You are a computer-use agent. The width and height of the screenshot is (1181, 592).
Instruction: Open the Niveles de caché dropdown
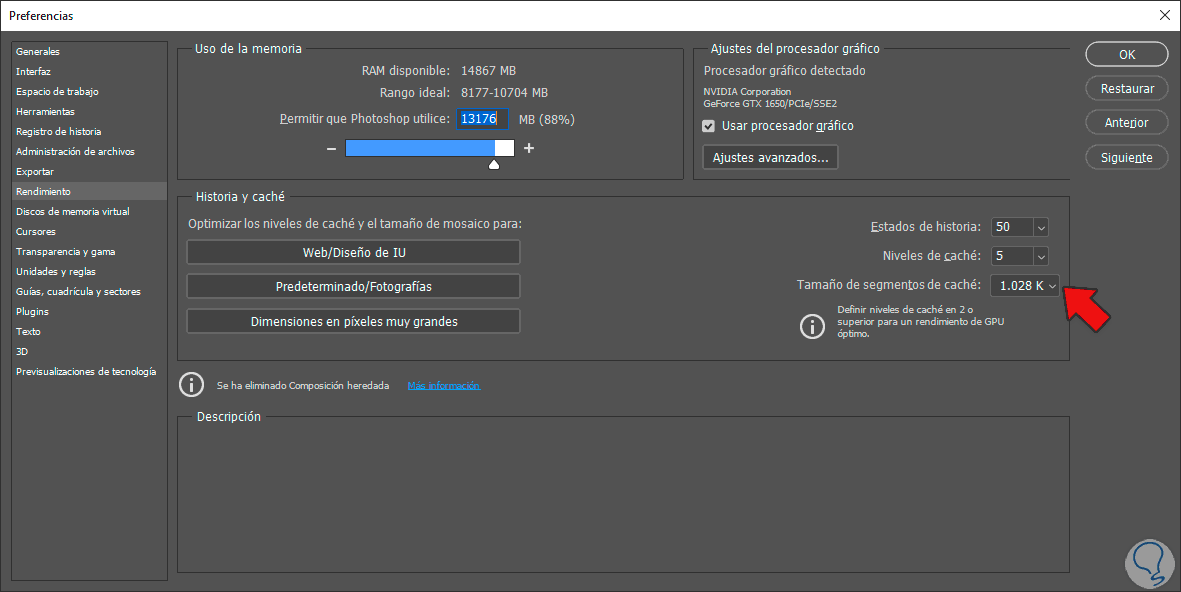[1041, 256]
